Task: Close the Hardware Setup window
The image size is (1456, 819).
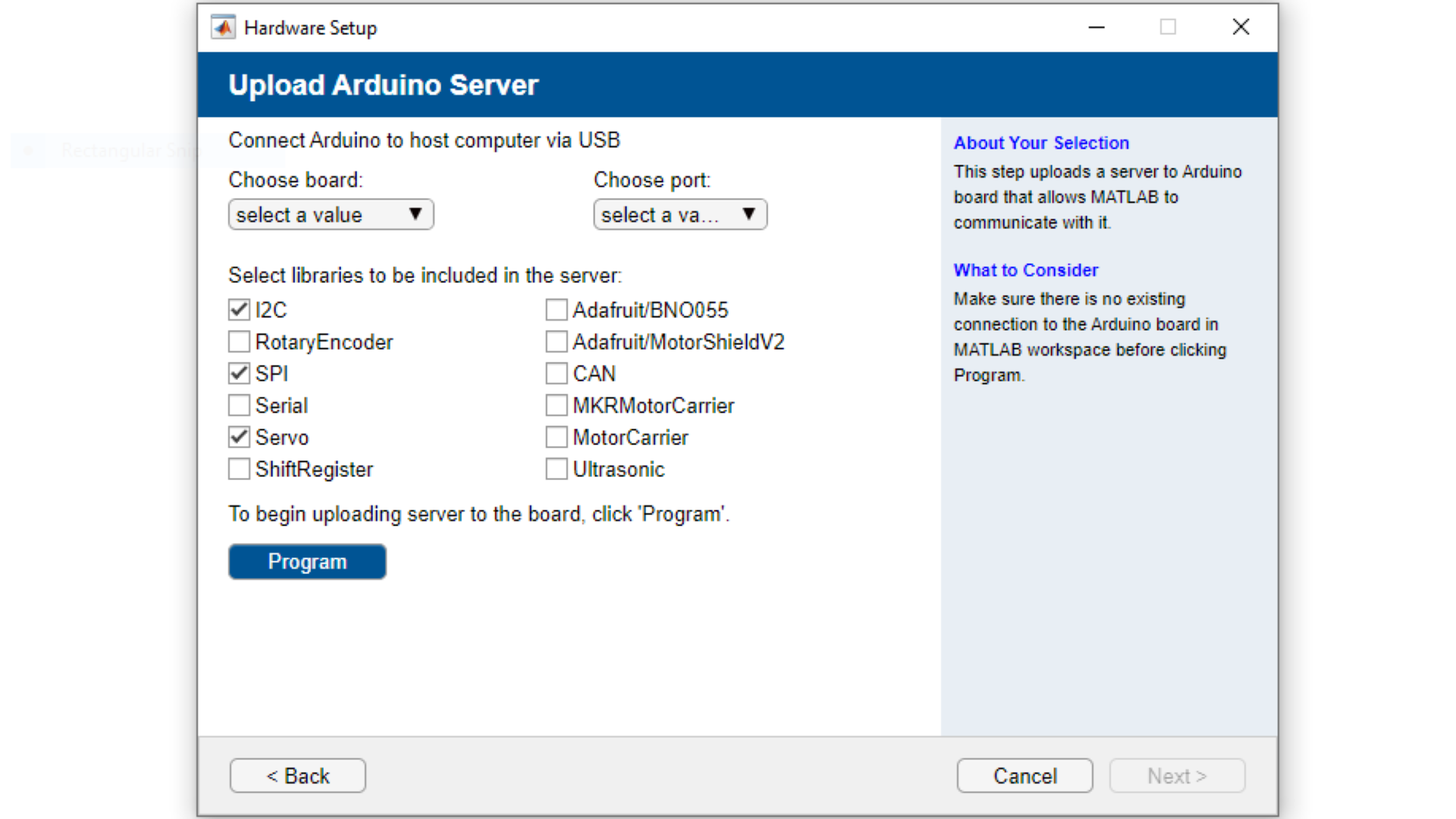Action: pyautogui.click(x=1241, y=27)
